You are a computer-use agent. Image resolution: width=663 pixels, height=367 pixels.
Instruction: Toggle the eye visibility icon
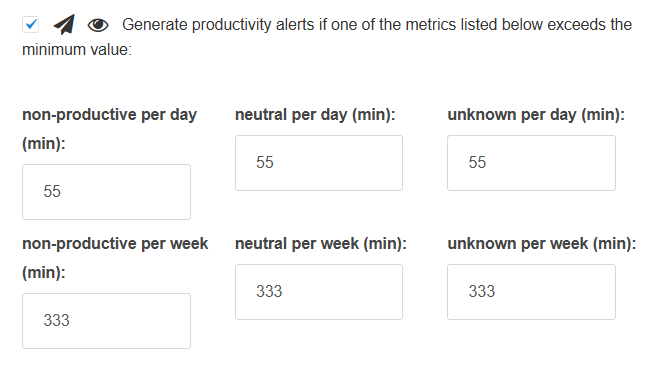98,25
